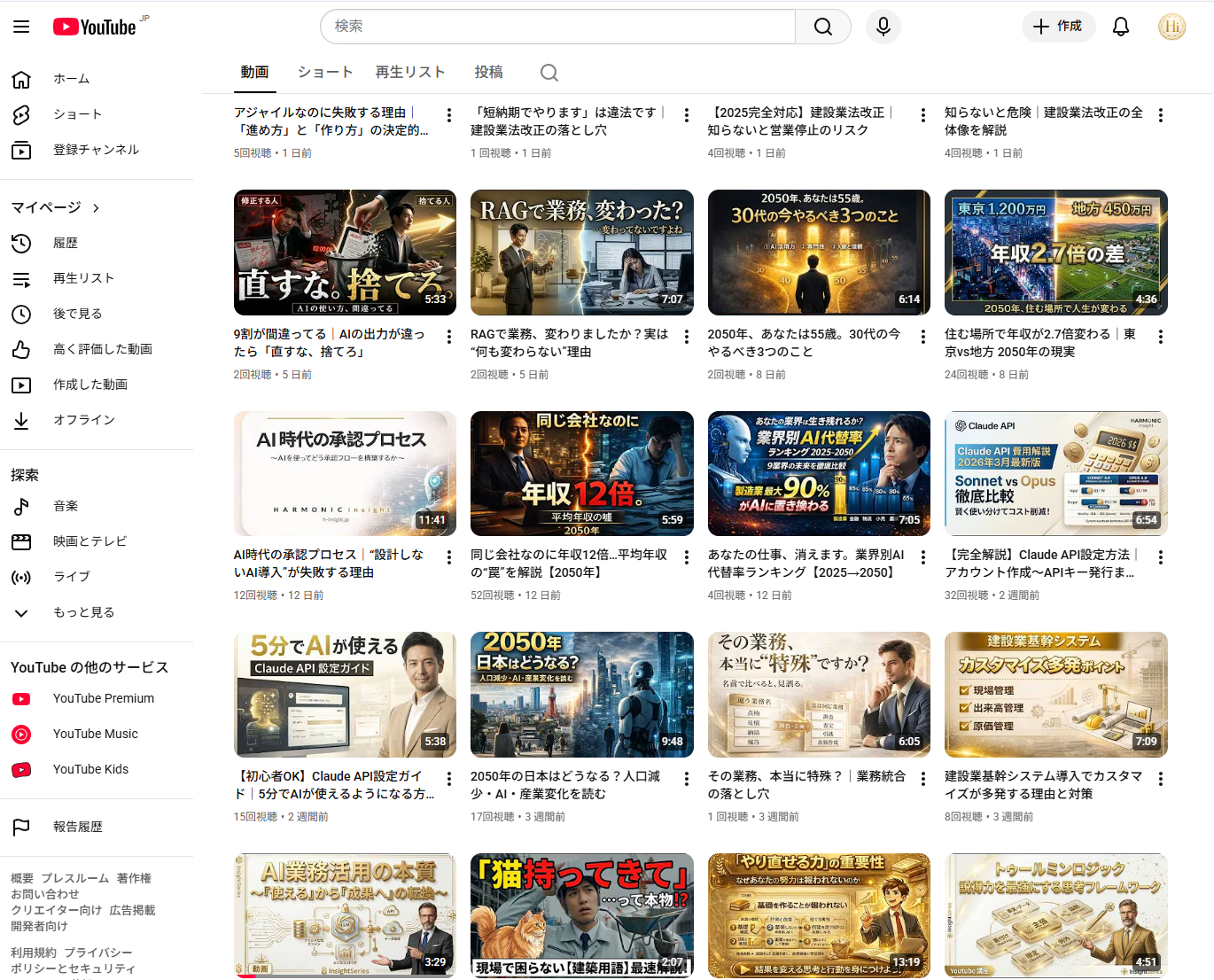Open the YouTube home icon in sidebar
Screen dimensions: 1214x980
click(x=21, y=79)
